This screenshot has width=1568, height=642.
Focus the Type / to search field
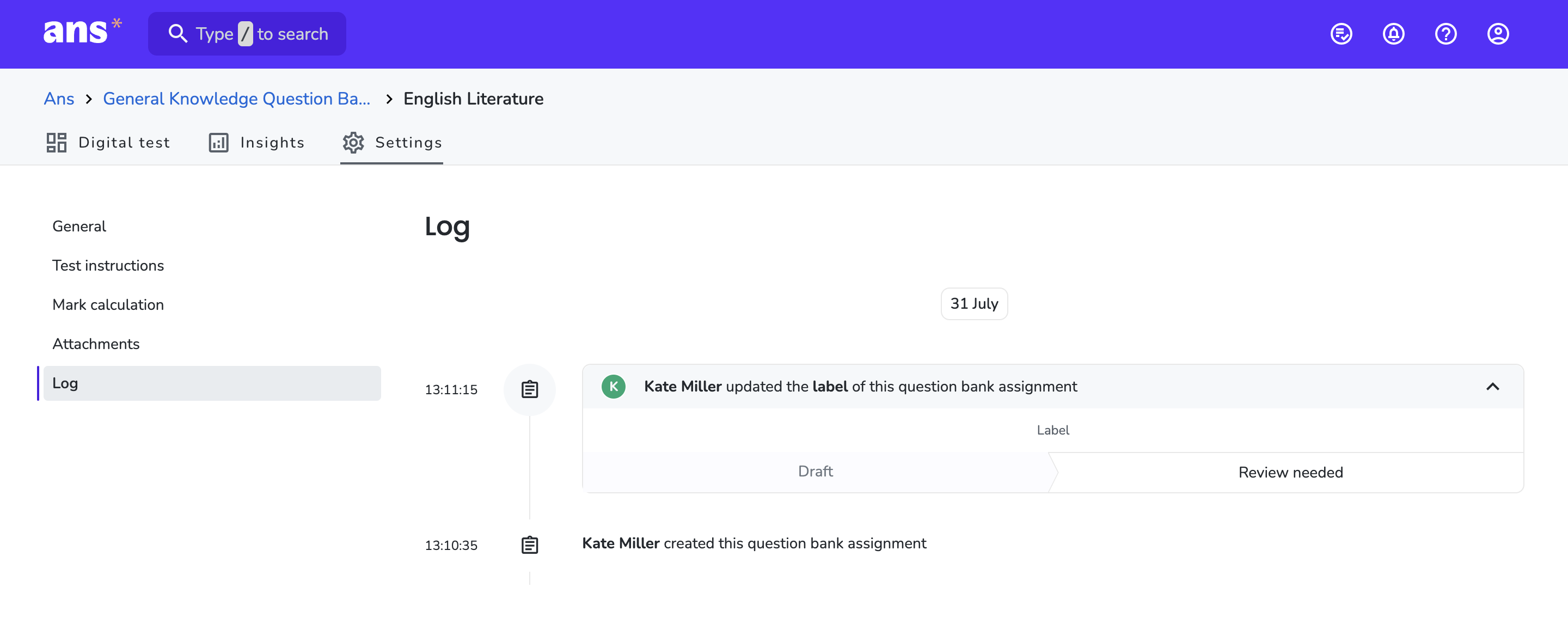click(247, 33)
